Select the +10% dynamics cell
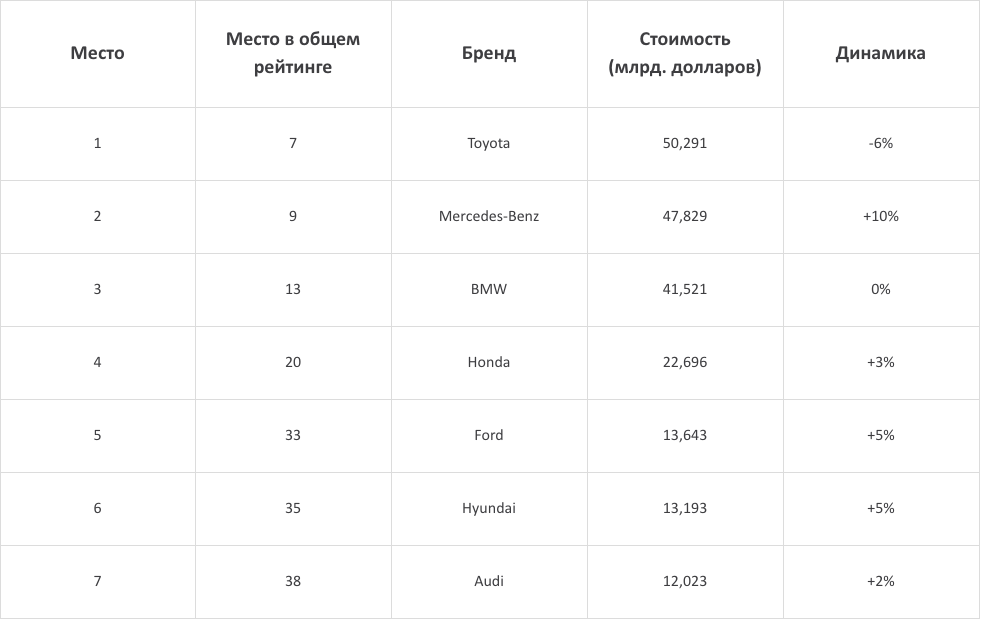Image resolution: width=982 pixels, height=619 pixels. coord(880,216)
